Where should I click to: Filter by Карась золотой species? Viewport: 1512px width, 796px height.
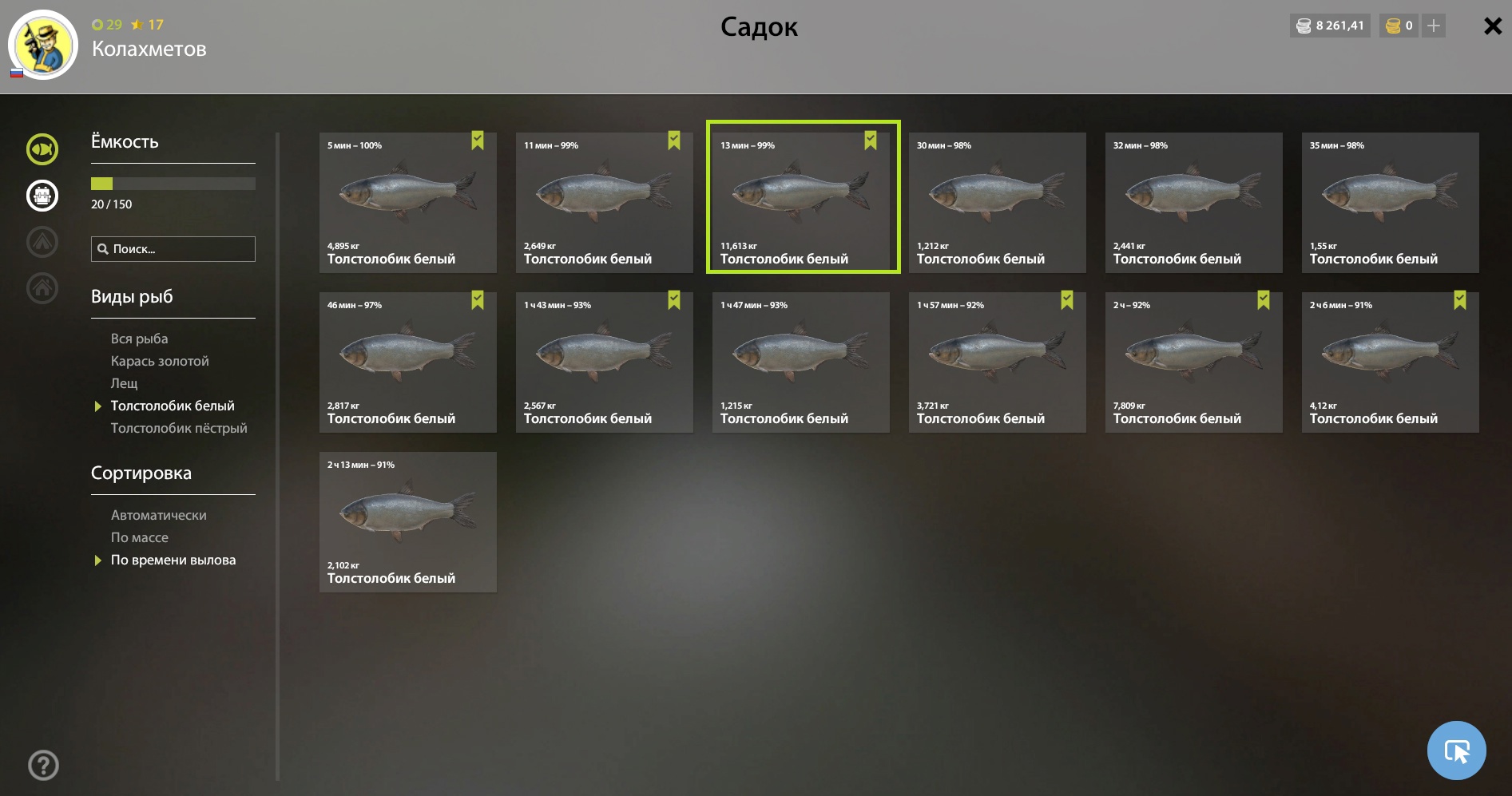coord(160,361)
